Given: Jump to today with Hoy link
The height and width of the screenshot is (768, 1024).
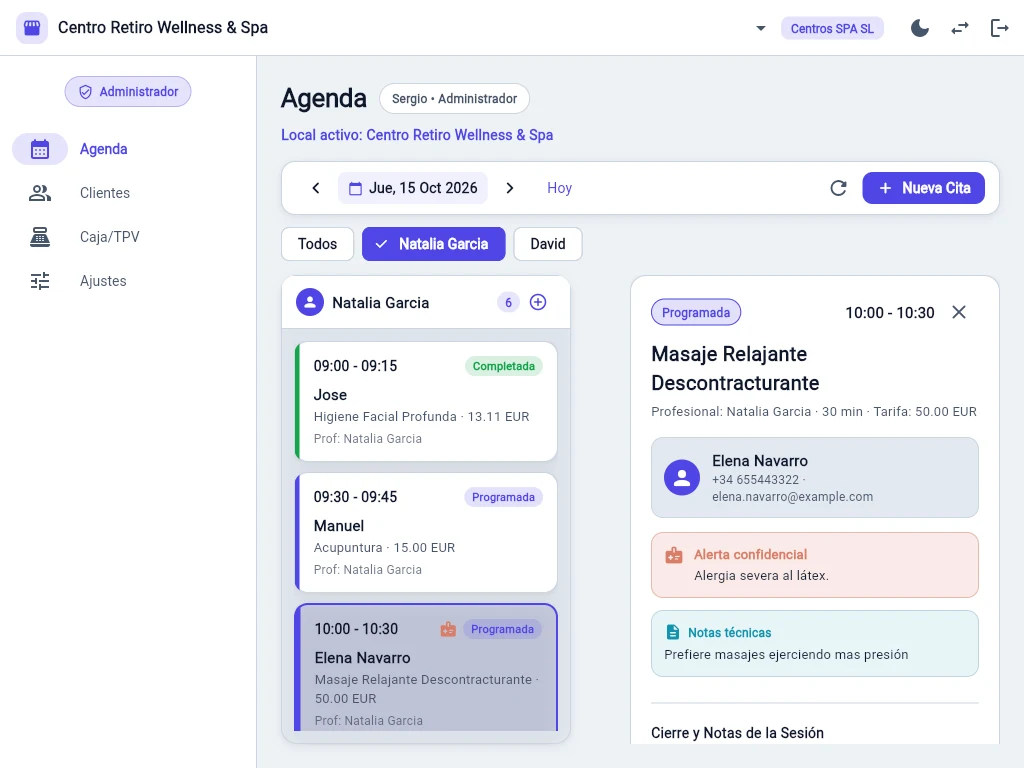Looking at the screenshot, I should (x=560, y=188).
